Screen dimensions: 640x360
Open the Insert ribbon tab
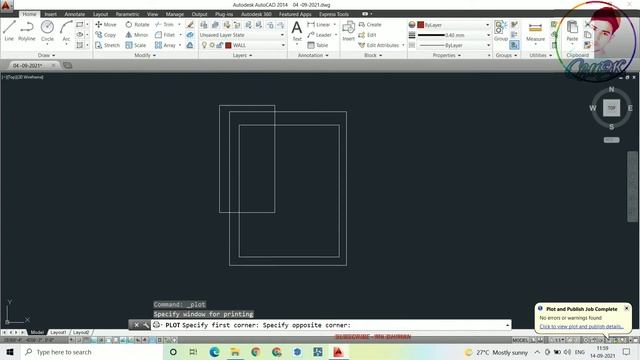coord(51,14)
